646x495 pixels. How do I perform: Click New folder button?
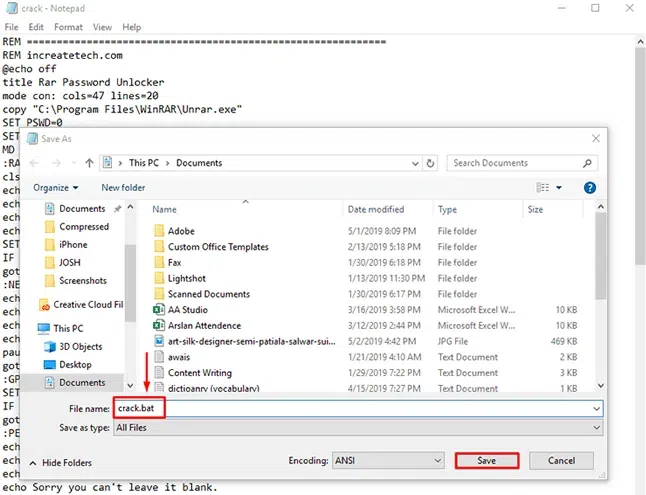[123, 188]
